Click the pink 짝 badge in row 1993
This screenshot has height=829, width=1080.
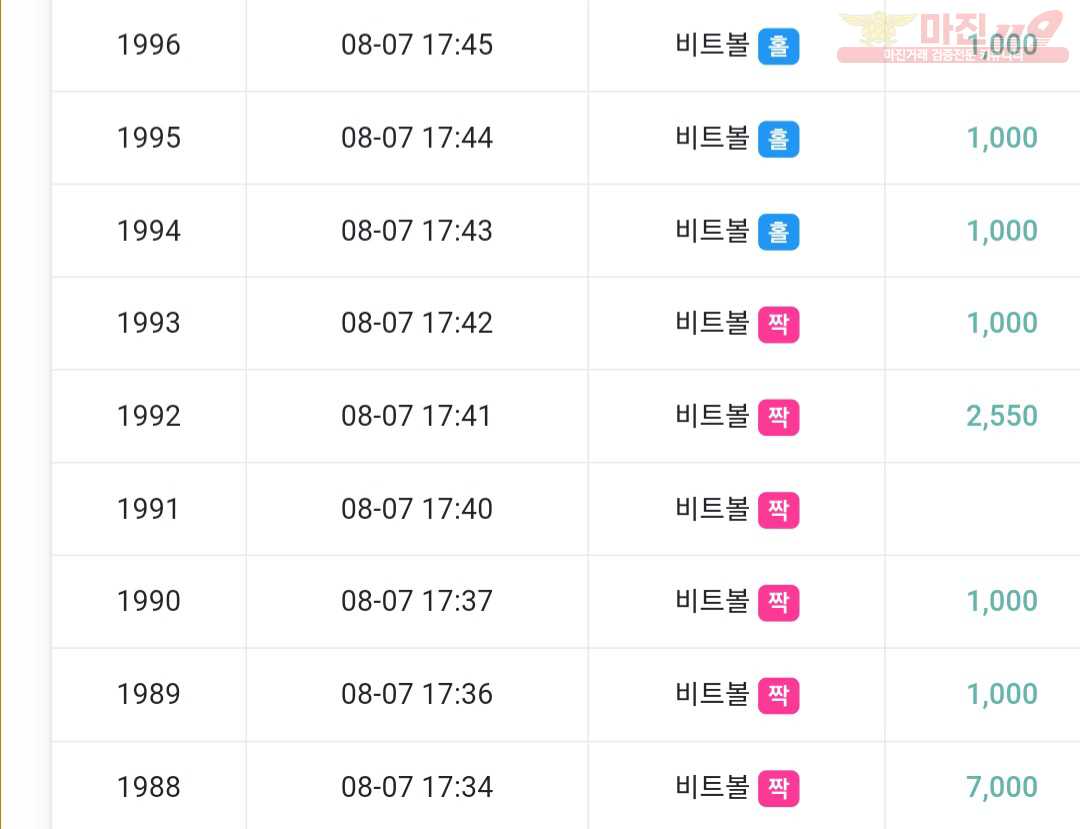click(778, 324)
